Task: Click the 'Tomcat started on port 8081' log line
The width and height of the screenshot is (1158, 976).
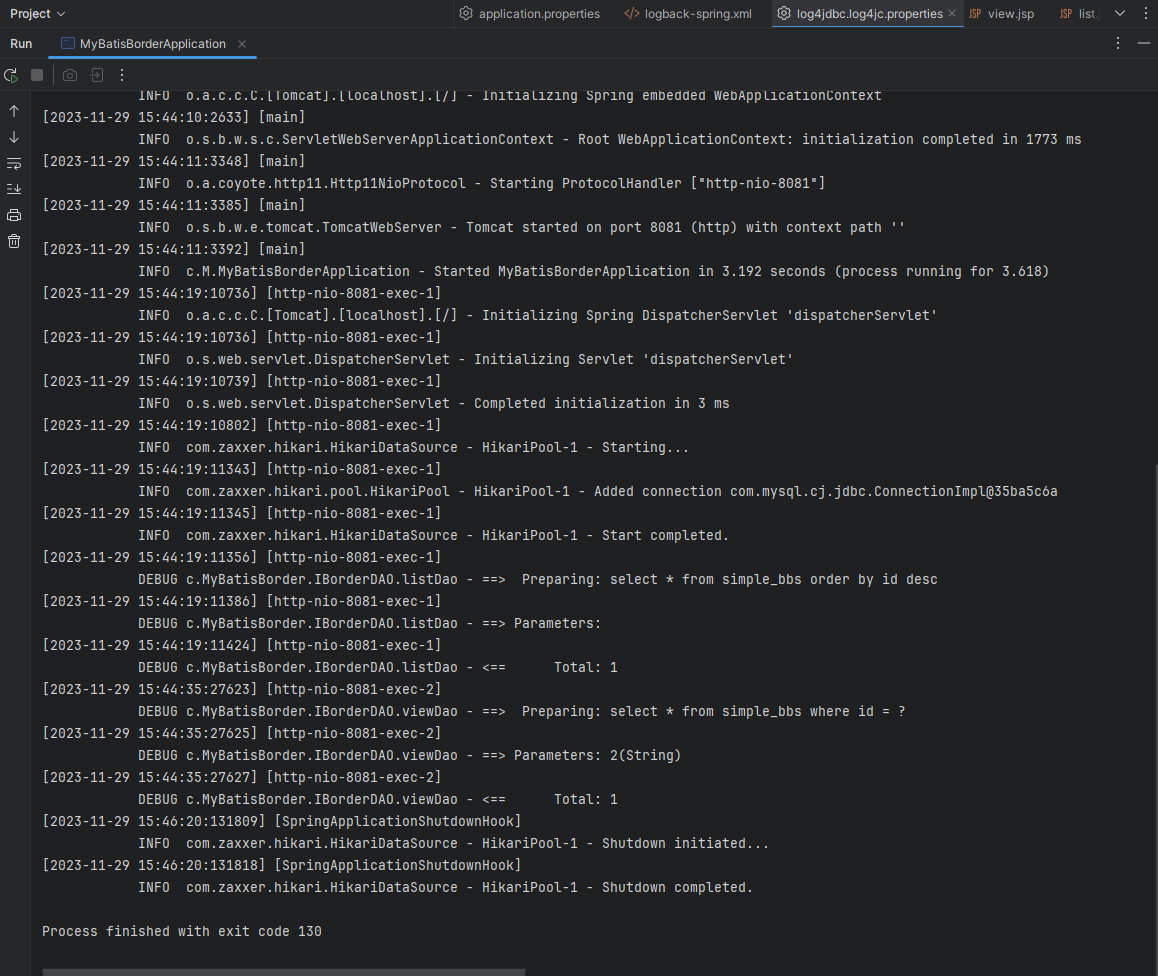Action: coord(521,227)
